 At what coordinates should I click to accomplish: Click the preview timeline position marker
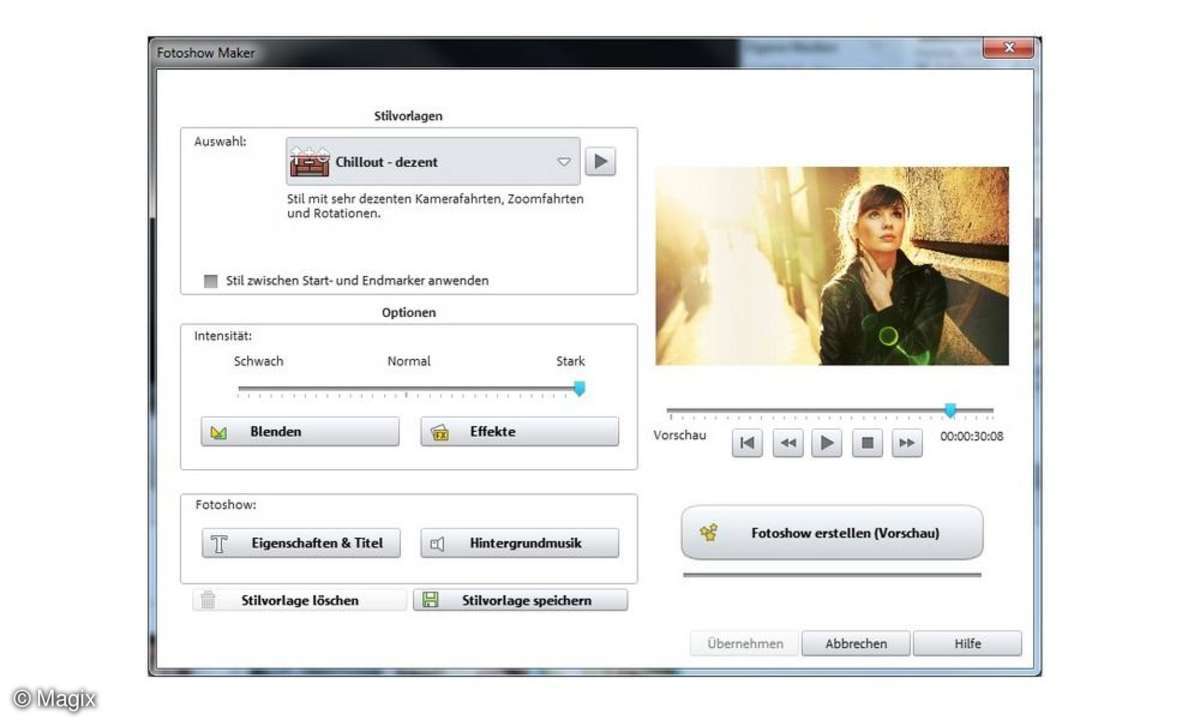tap(950, 410)
